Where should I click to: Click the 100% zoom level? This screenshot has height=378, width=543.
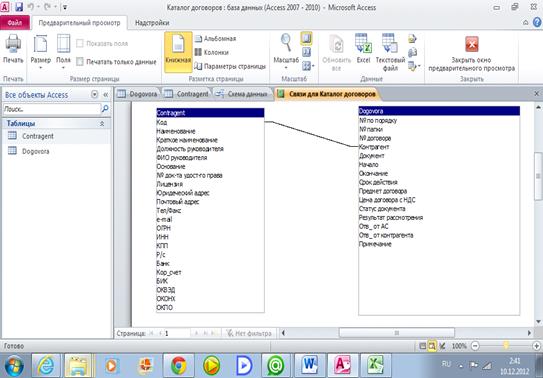(x=459, y=346)
